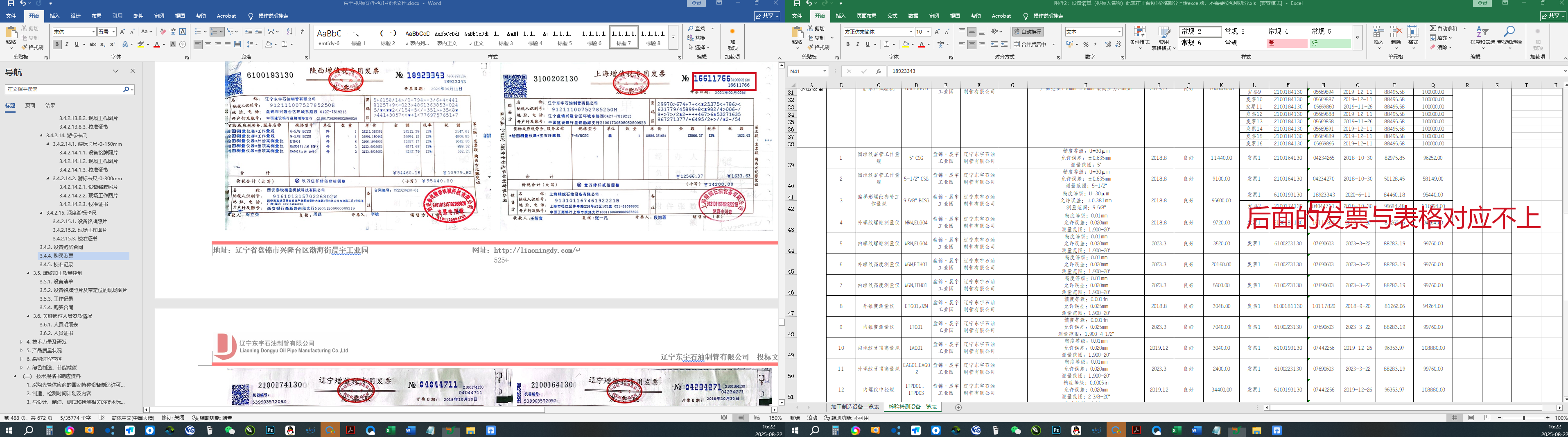Click the Excel Name Box showing N41

[x=808, y=71]
